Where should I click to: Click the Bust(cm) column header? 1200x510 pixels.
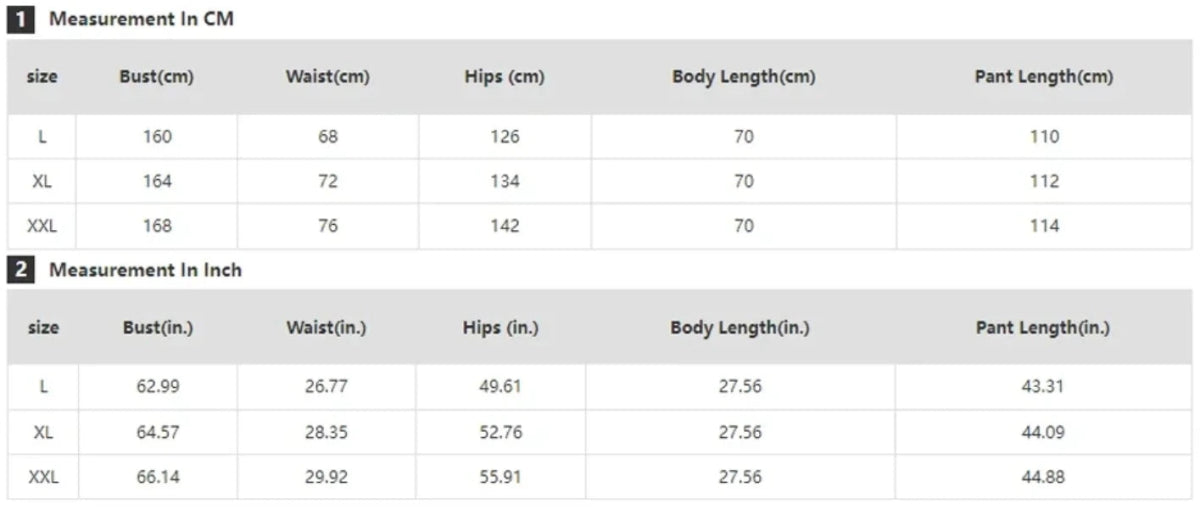157,77
